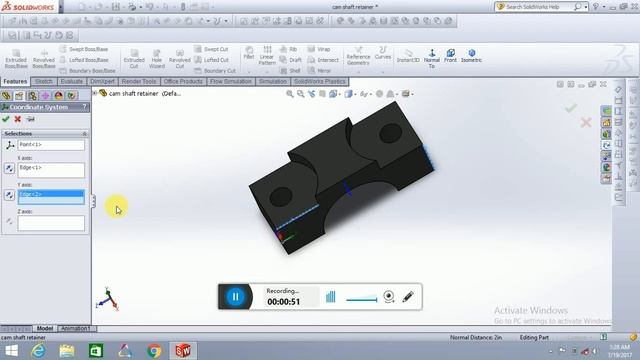Click Zoom to Fit in view toolbar
The height and width of the screenshot is (360, 640).
pos(290,94)
